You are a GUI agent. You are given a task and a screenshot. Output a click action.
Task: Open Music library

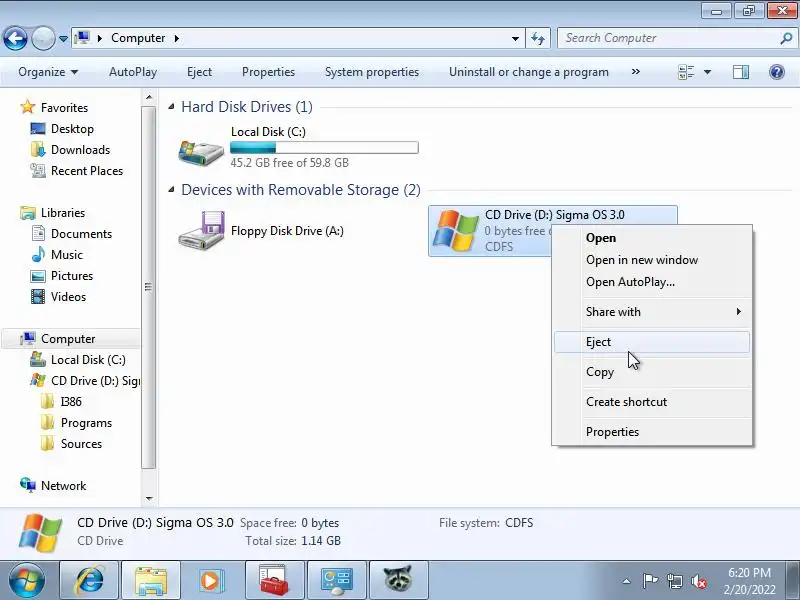[66, 254]
